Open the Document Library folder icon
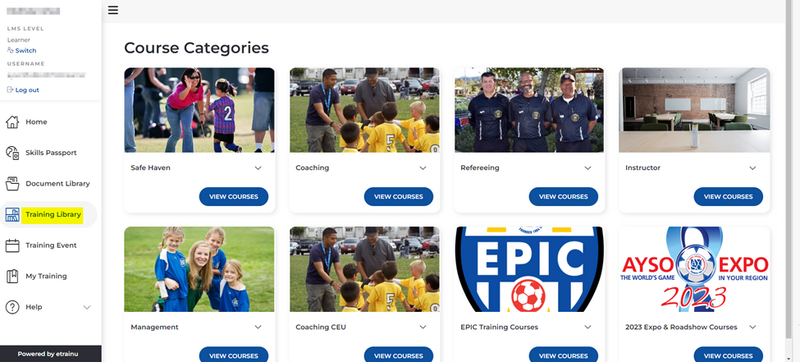Screen dimensions: 800x362 coord(12,184)
